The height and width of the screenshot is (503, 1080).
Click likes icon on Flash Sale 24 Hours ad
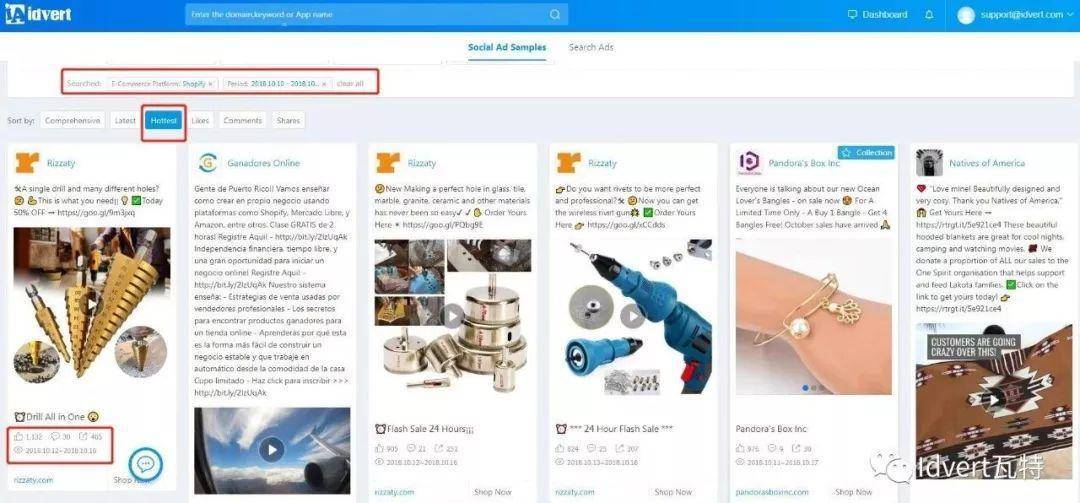click(x=379, y=449)
